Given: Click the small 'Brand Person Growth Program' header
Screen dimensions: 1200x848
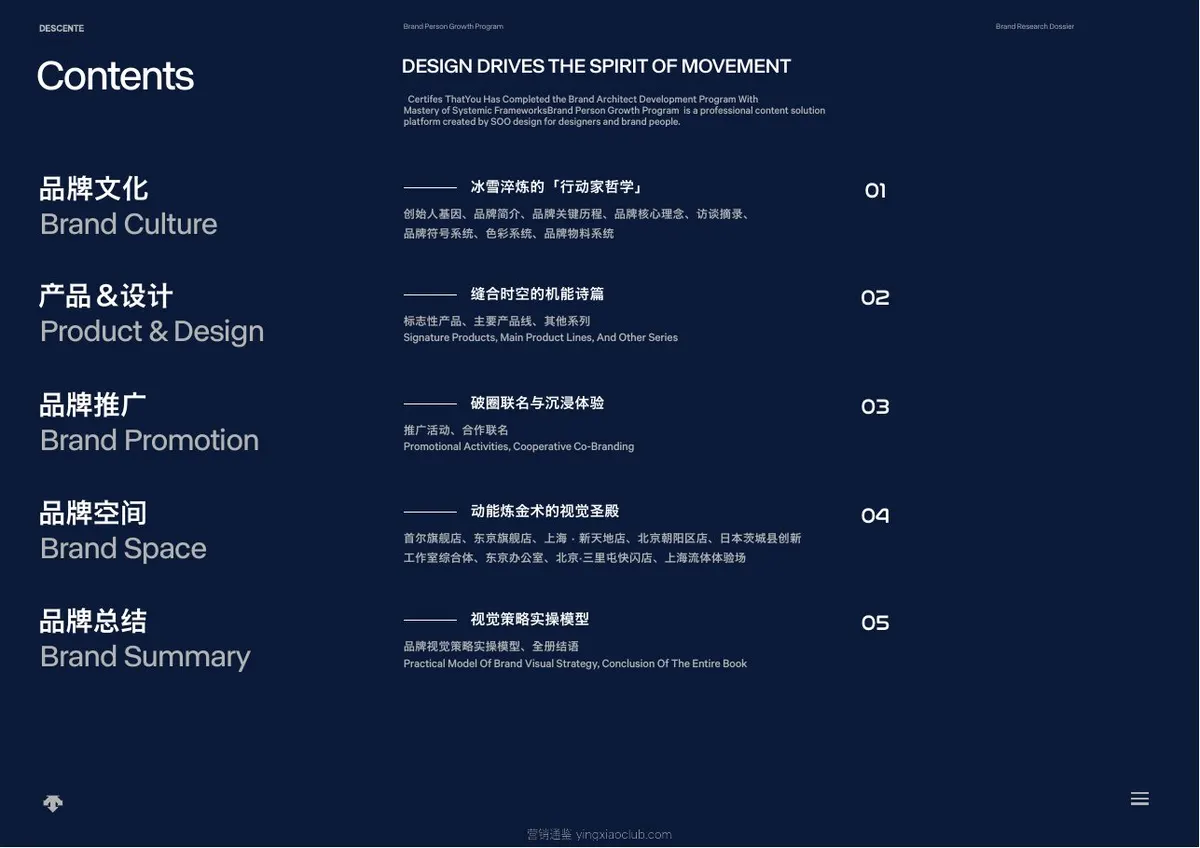Looking at the screenshot, I should pos(453,26).
